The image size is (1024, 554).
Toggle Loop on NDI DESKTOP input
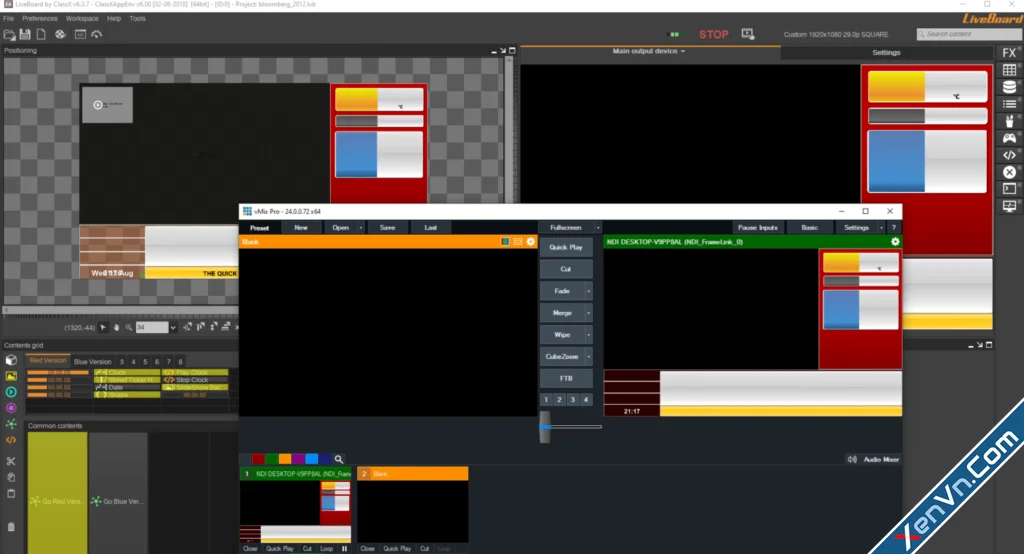tap(327, 549)
